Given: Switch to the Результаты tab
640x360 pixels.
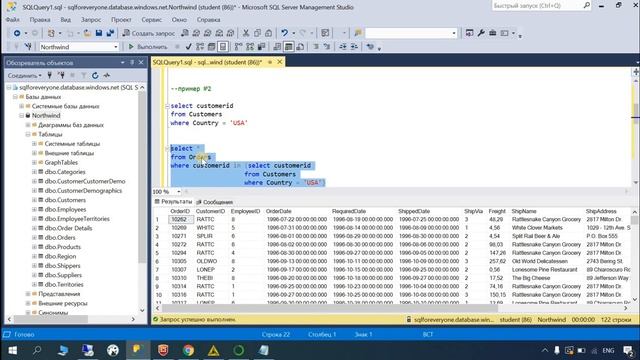Looking at the screenshot, I should (x=173, y=202).
